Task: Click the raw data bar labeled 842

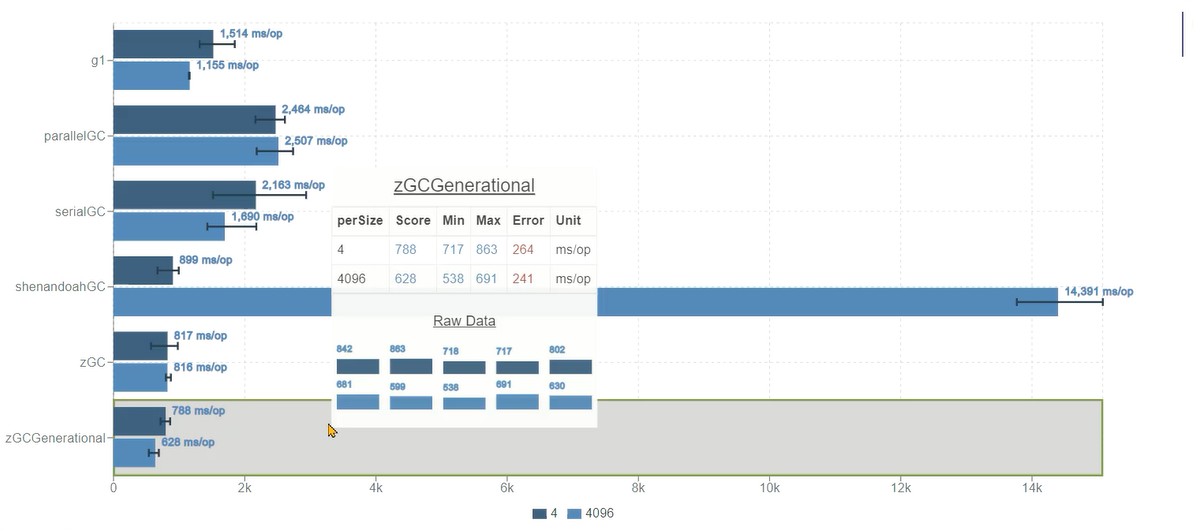Action: point(358,367)
